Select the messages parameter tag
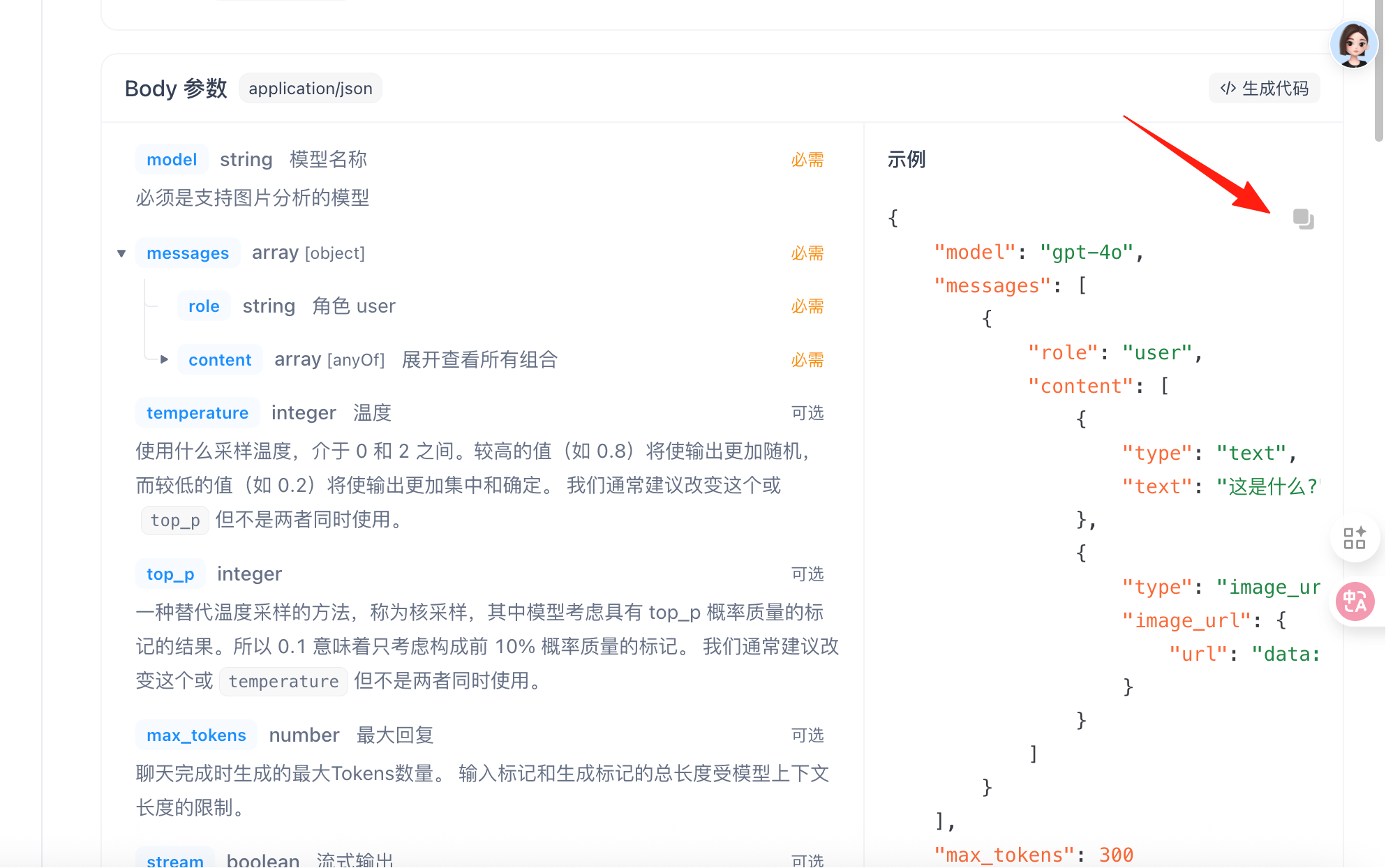The image size is (1386, 868). (x=188, y=253)
